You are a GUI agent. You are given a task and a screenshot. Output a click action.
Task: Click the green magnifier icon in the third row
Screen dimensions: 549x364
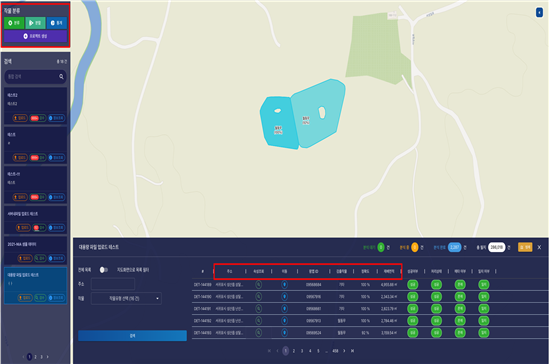(258, 309)
